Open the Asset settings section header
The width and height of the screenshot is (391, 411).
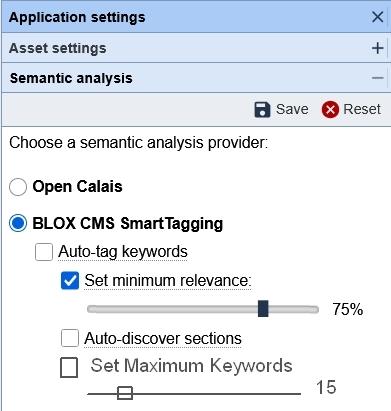pyautogui.click(x=195, y=48)
